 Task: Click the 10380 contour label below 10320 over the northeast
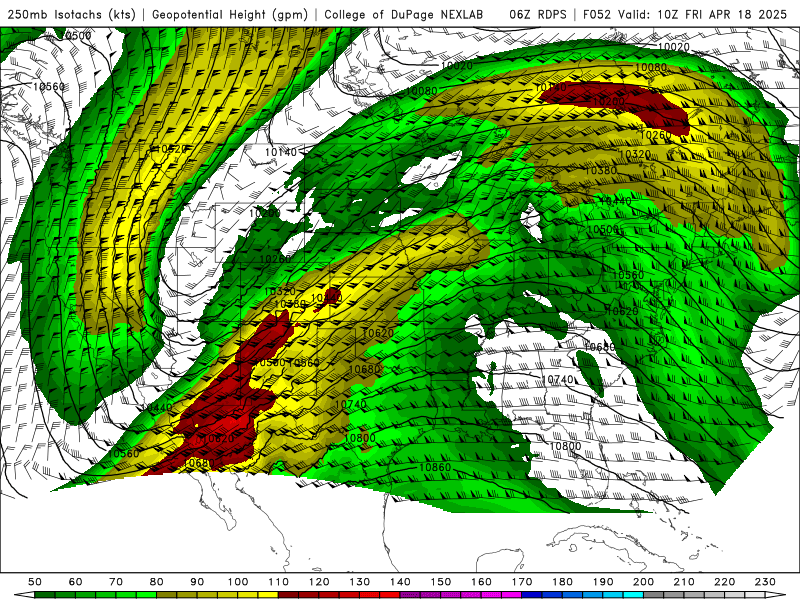point(601,170)
